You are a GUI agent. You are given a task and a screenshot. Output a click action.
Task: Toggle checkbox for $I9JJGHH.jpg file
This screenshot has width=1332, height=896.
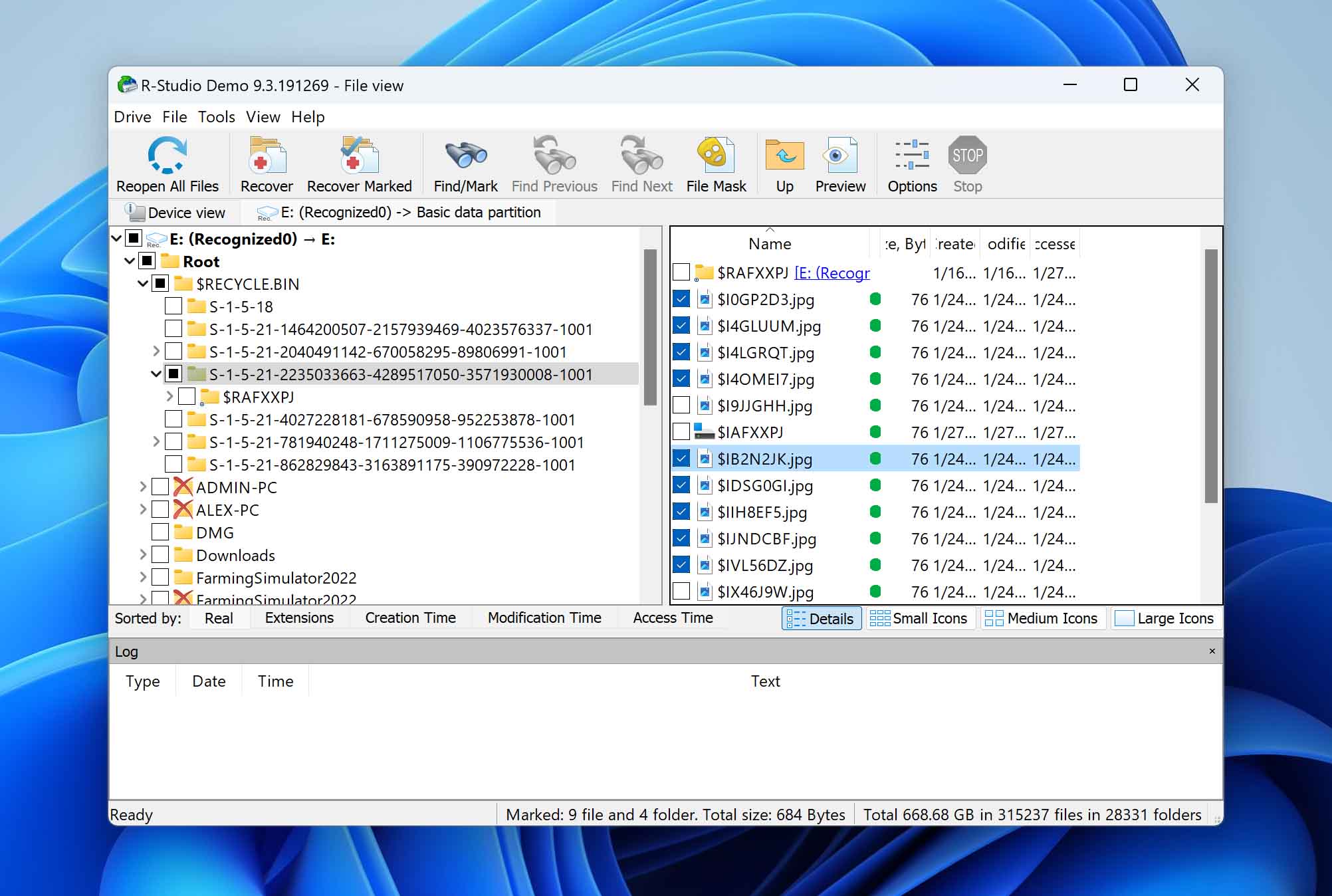pos(681,405)
